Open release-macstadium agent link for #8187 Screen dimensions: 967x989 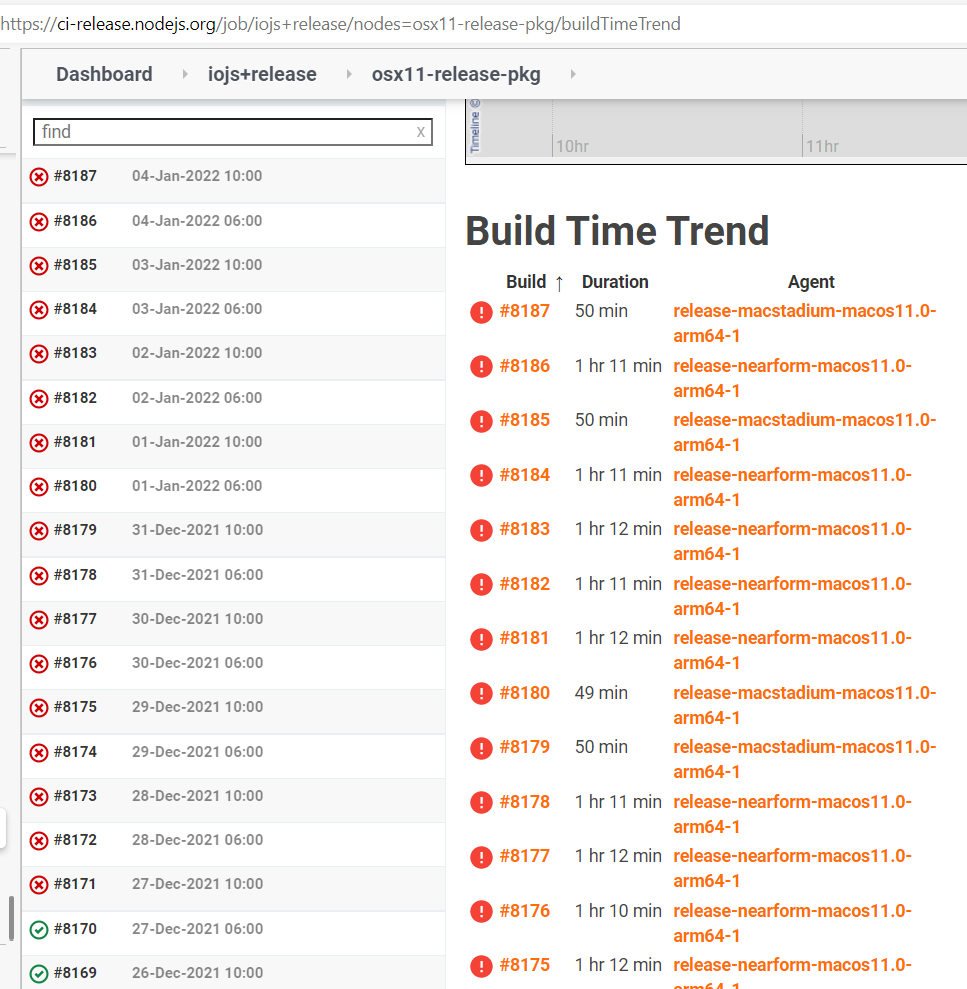coord(804,324)
